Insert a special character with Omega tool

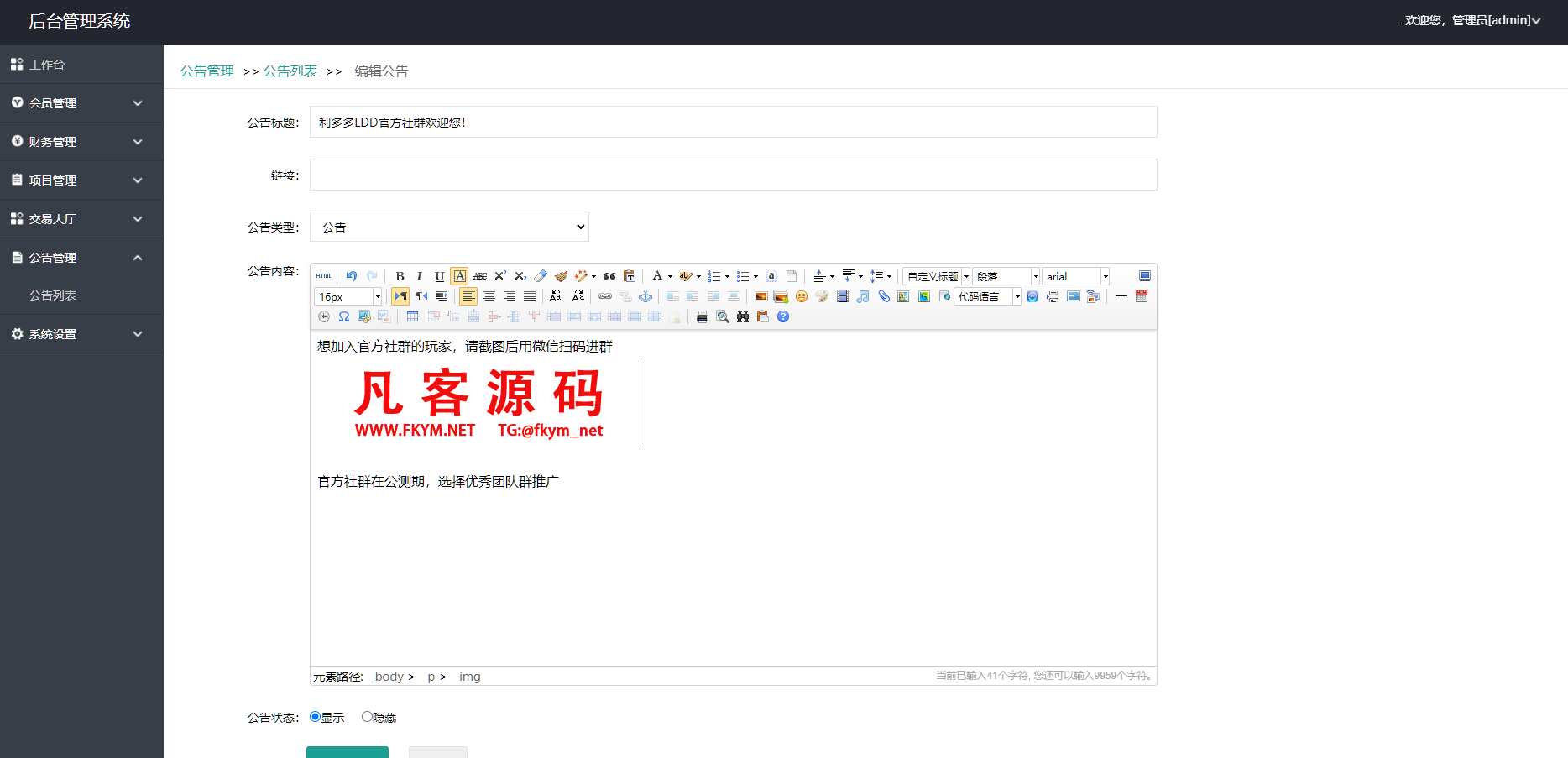tap(343, 316)
